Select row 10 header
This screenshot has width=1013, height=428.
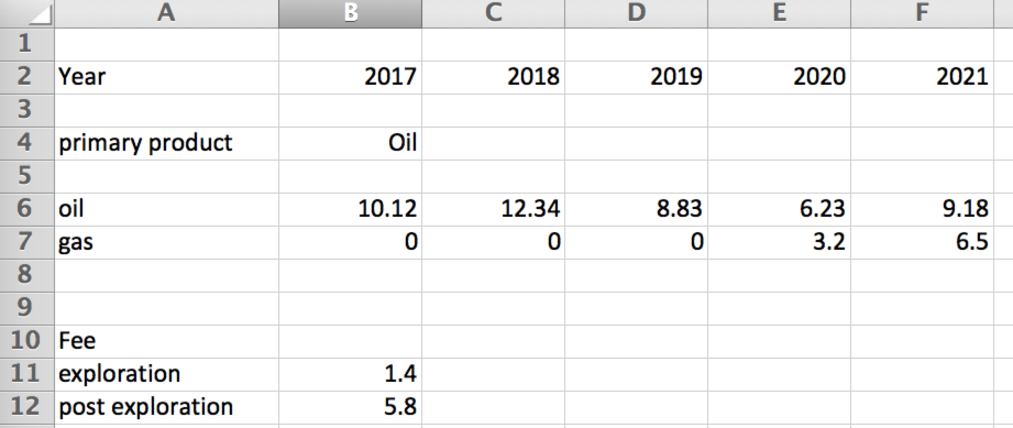pyautogui.click(x=27, y=341)
